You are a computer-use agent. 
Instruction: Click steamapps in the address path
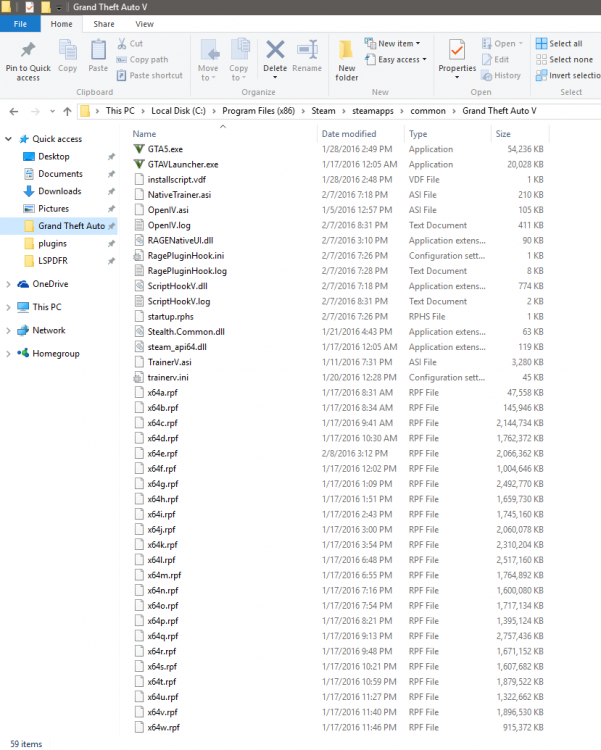(373, 111)
